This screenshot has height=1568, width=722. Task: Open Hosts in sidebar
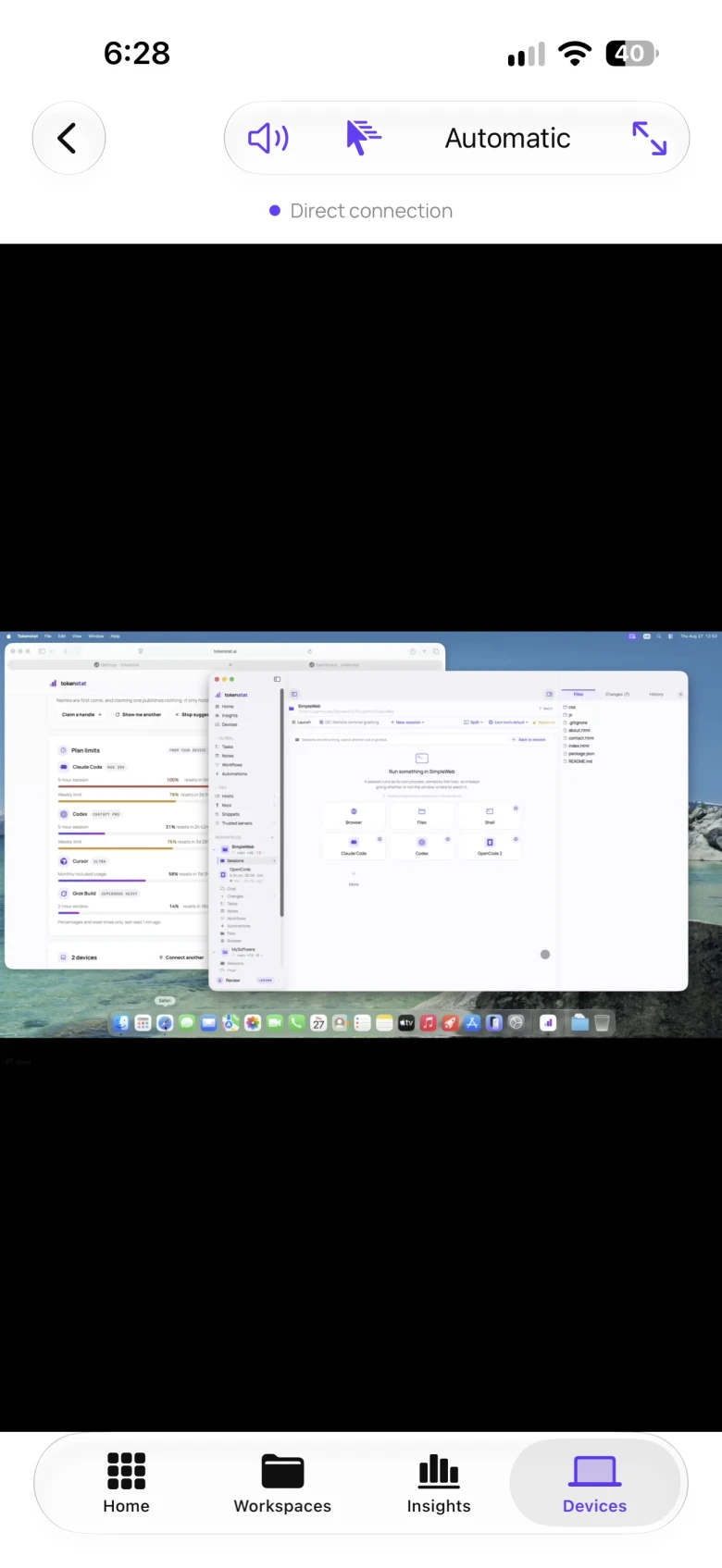[225, 796]
